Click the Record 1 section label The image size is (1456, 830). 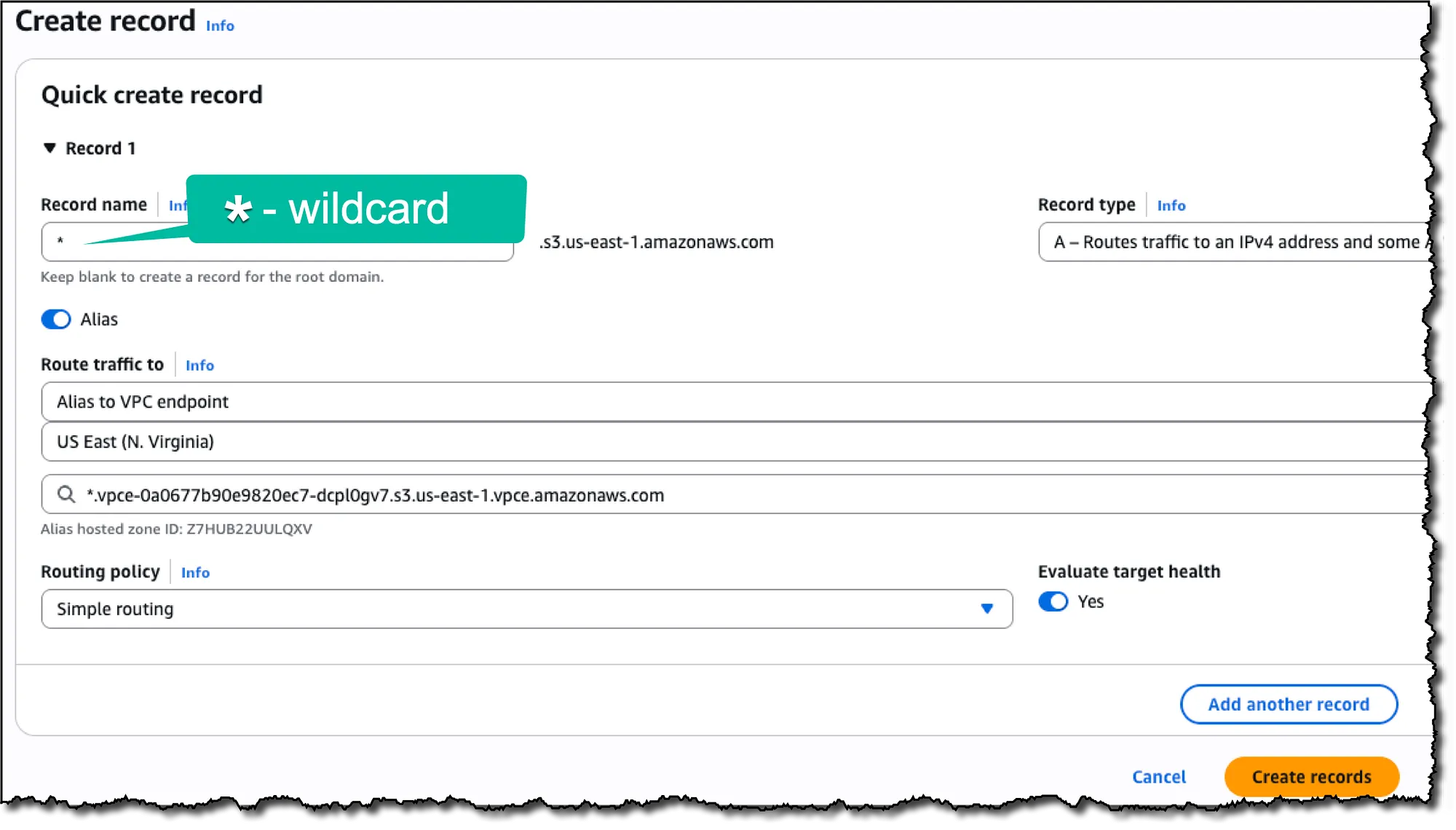pyautogui.click(x=100, y=149)
